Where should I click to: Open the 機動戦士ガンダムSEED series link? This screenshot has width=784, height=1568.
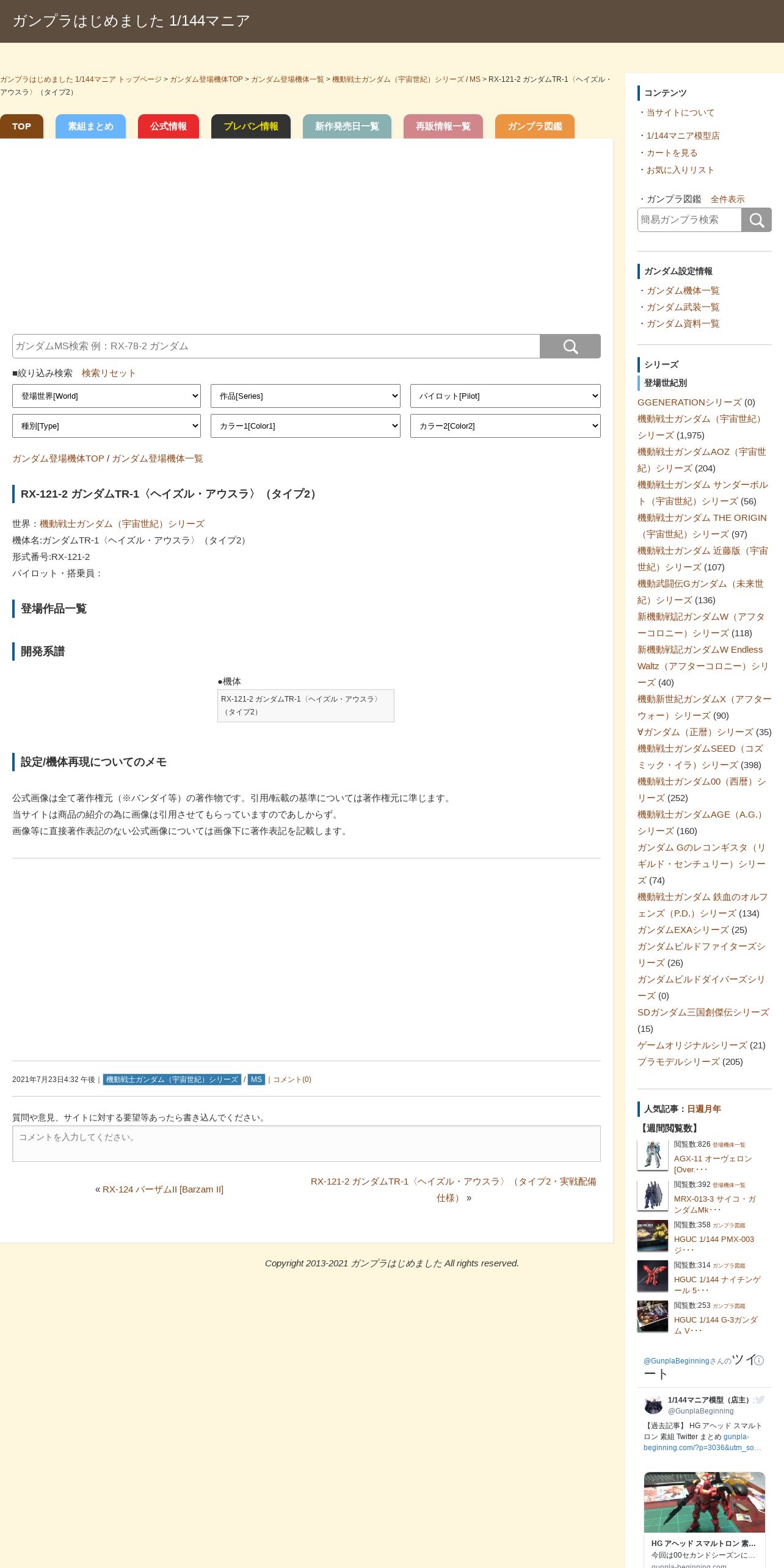tap(700, 757)
